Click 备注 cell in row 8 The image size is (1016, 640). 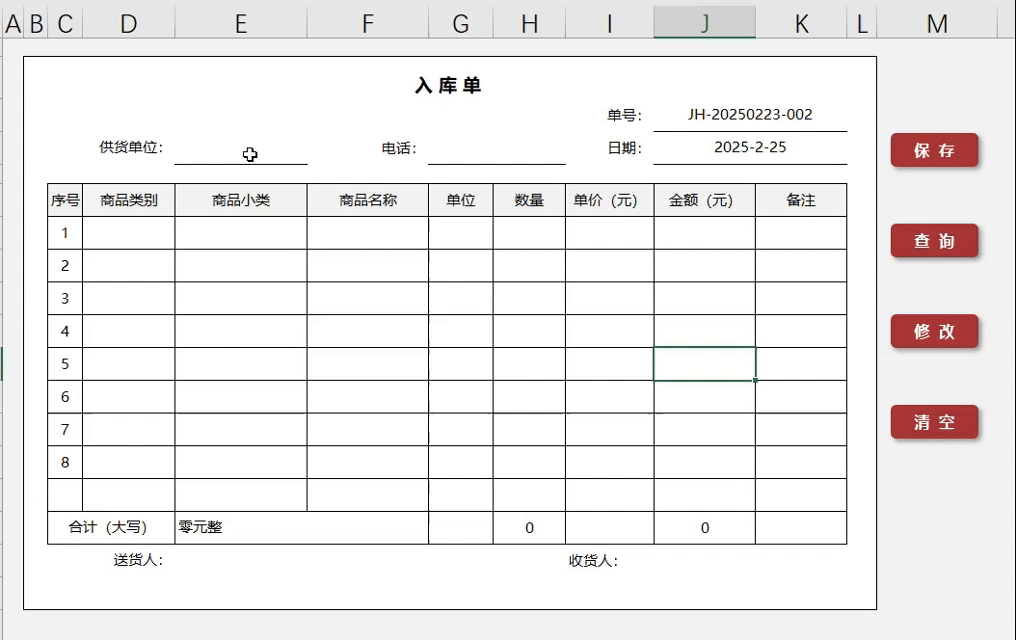point(801,463)
